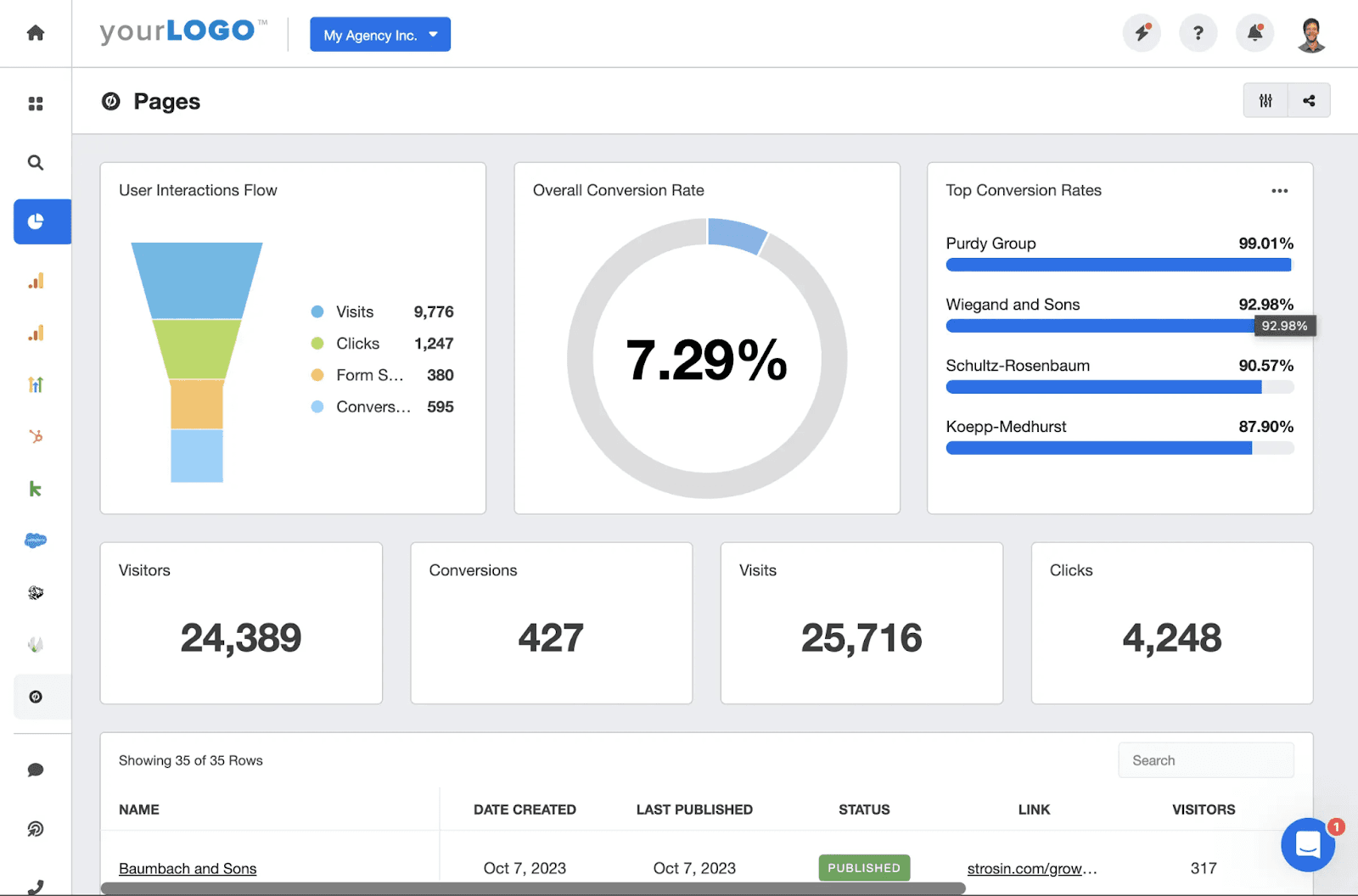The height and width of the screenshot is (896, 1358).
Task: Click the Baumbach and Sons page name
Action: [x=187, y=868]
